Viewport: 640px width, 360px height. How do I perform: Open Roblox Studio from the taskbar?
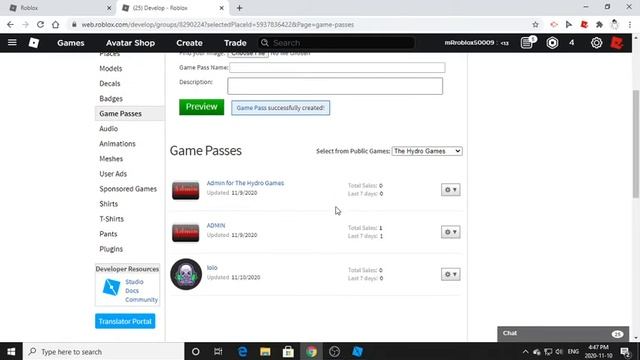tap(358, 351)
